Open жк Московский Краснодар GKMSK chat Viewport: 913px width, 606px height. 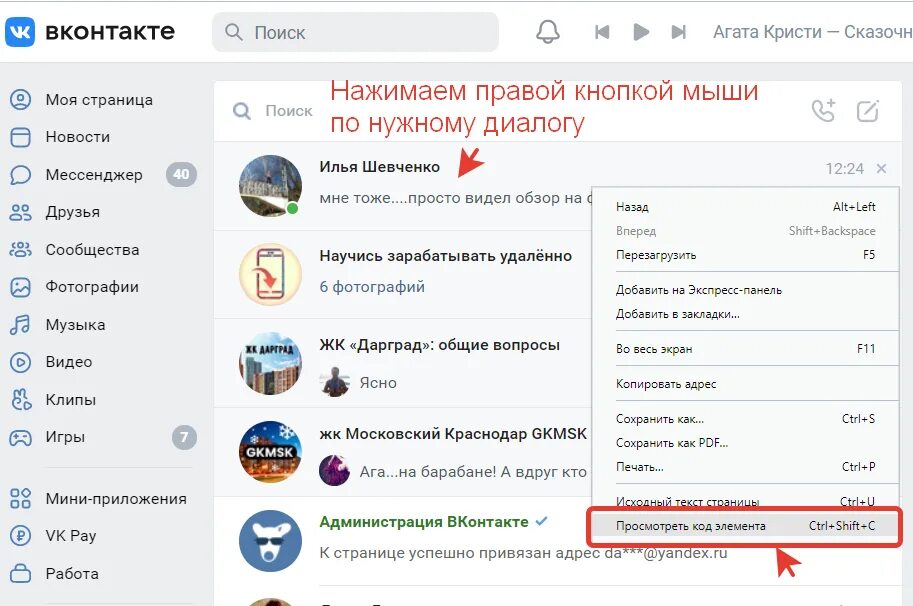pyautogui.click(x=453, y=434)
